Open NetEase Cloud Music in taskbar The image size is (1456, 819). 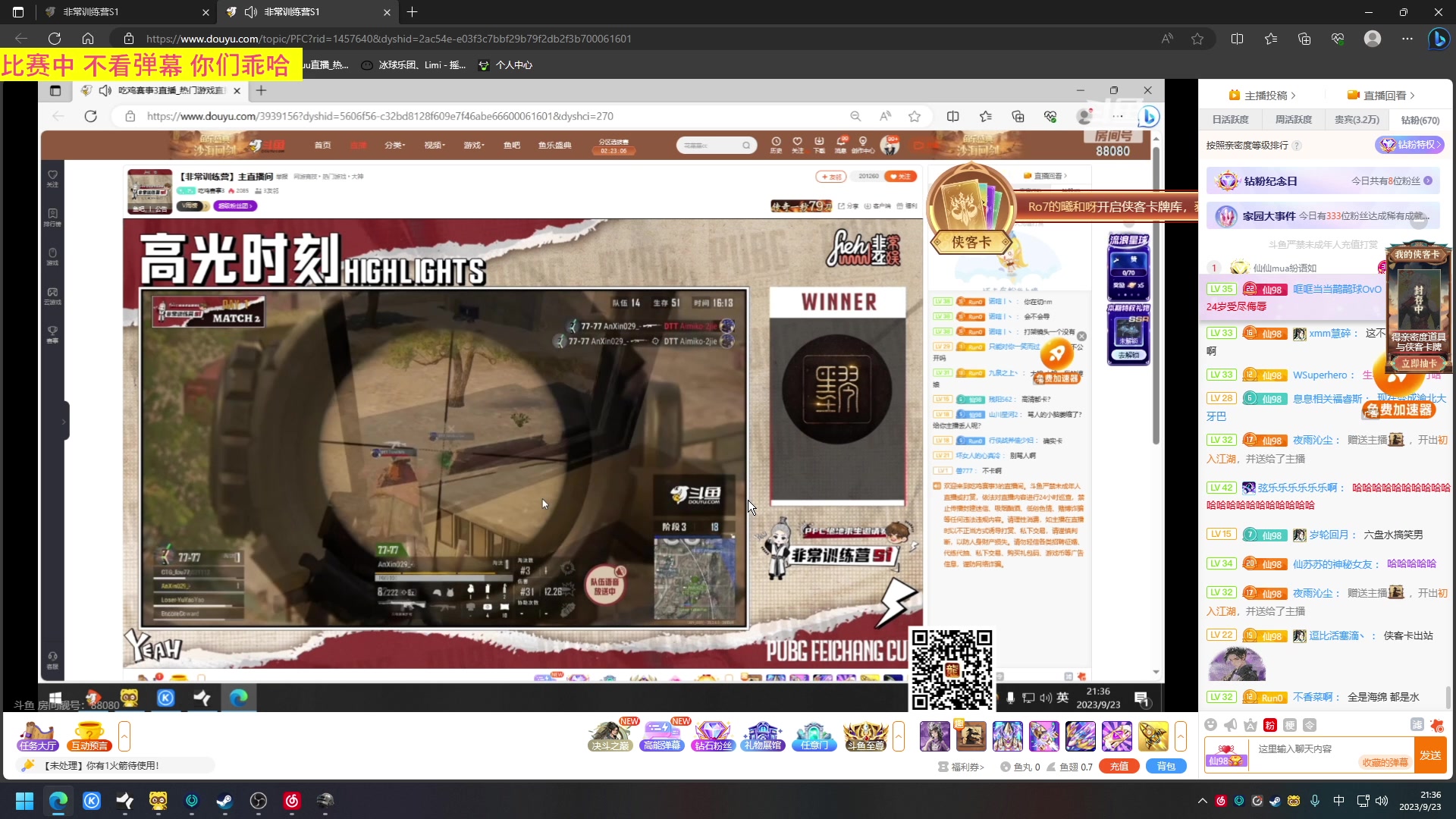tap(292, 801)
